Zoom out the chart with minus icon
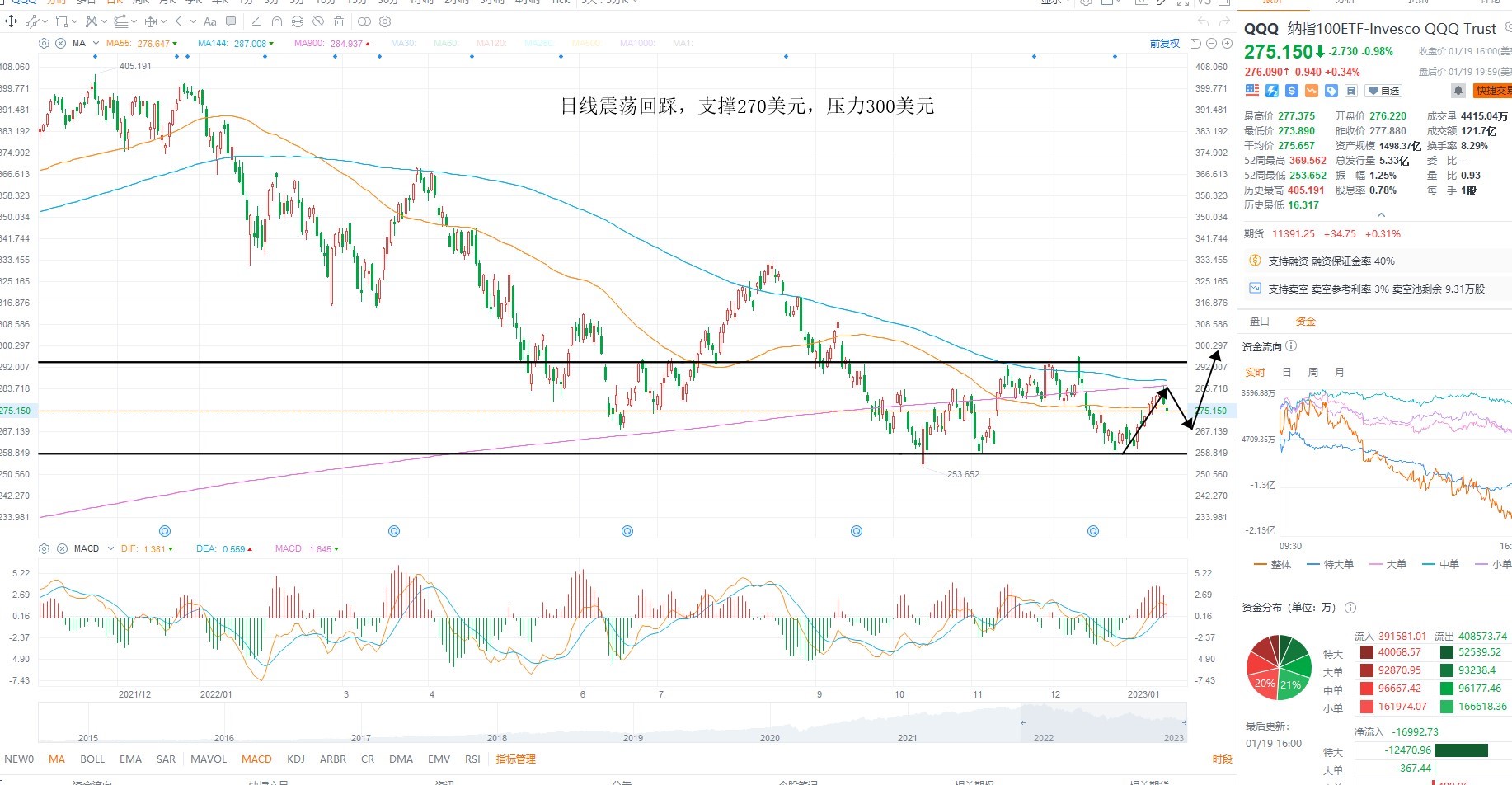This screenshot has height=785, width=1512. [x=1212, y=43]
